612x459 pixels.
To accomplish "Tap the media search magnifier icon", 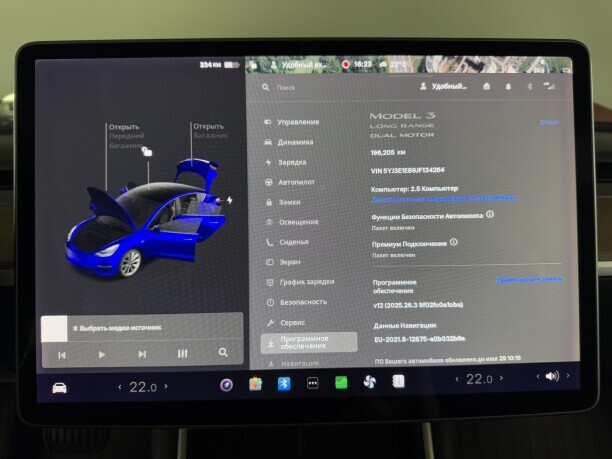I will [x=223, y=352].
